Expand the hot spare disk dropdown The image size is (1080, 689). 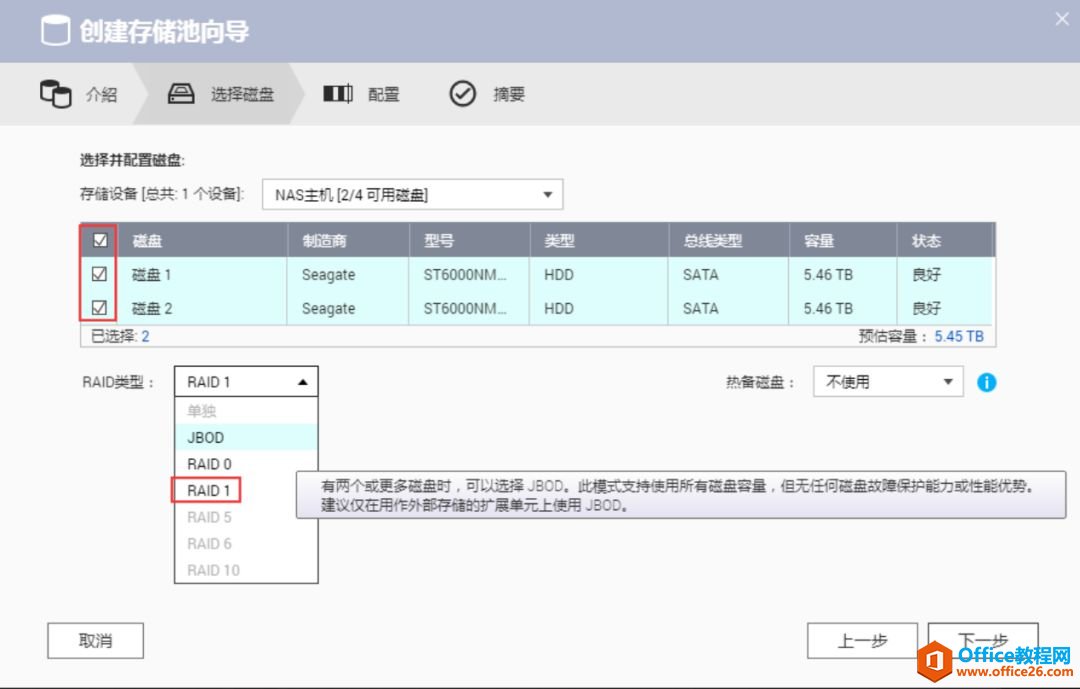pyautogui.click(x=887, y=382)
